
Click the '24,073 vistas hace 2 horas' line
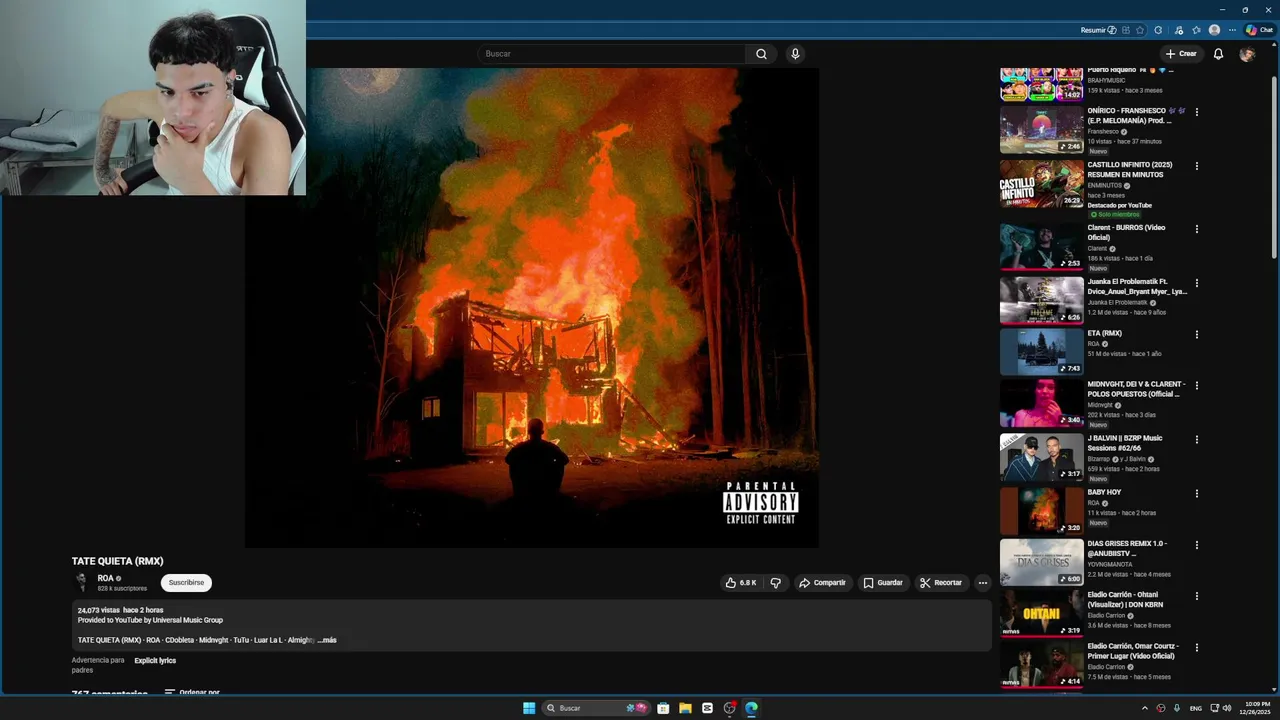(x=120, y=610)
